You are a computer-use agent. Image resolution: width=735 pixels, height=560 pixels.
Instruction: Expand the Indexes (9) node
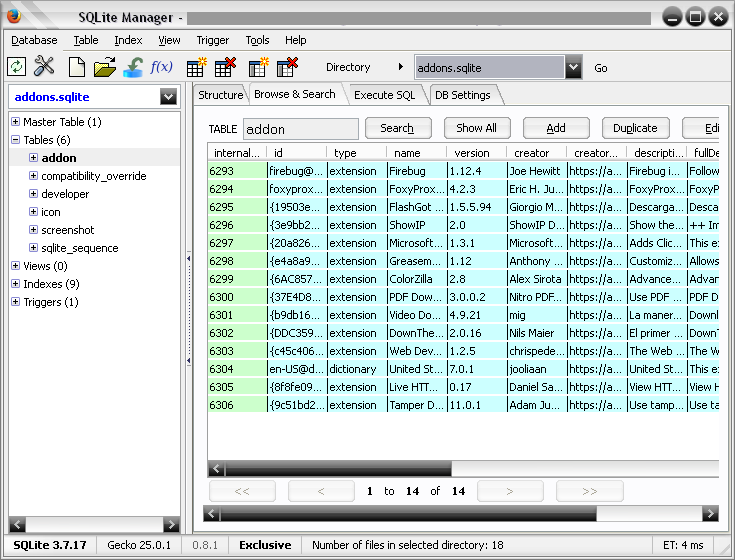click(15, 284)
